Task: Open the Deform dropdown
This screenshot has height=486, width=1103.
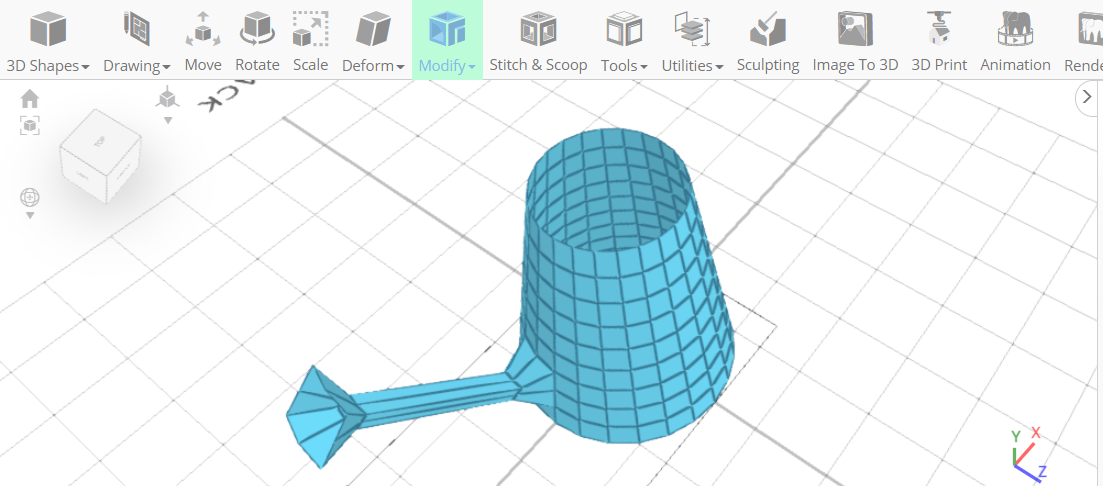Action: coord(374,40)
